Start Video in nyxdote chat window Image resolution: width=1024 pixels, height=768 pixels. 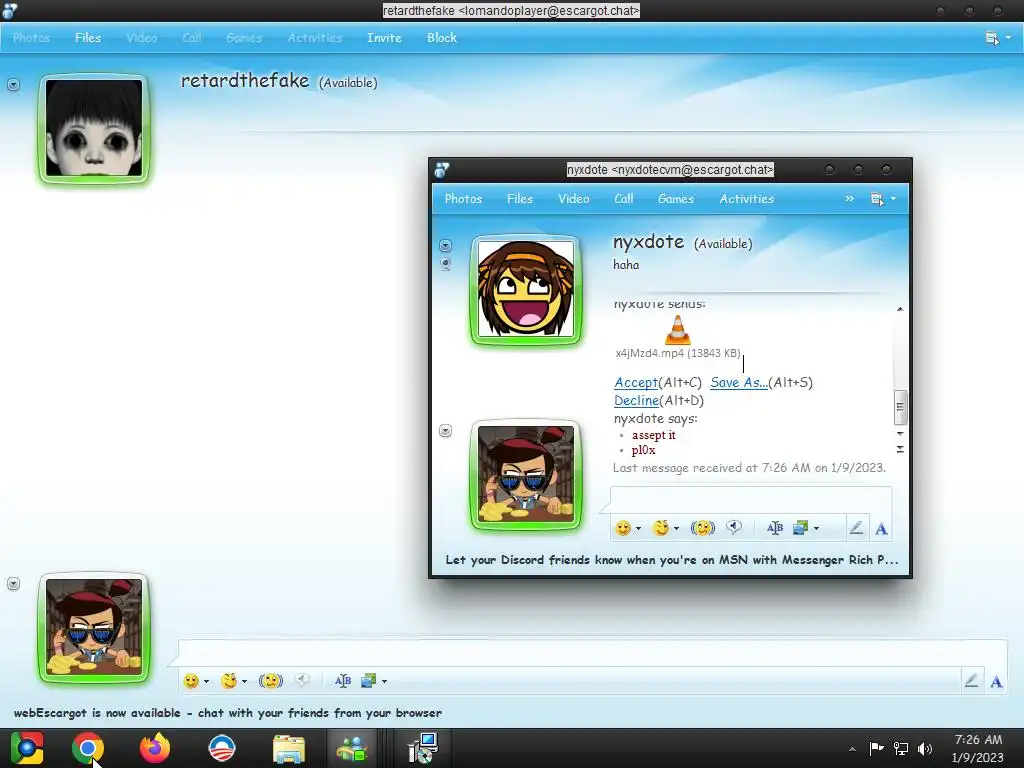pyautogui.click(x=573, y=199)
